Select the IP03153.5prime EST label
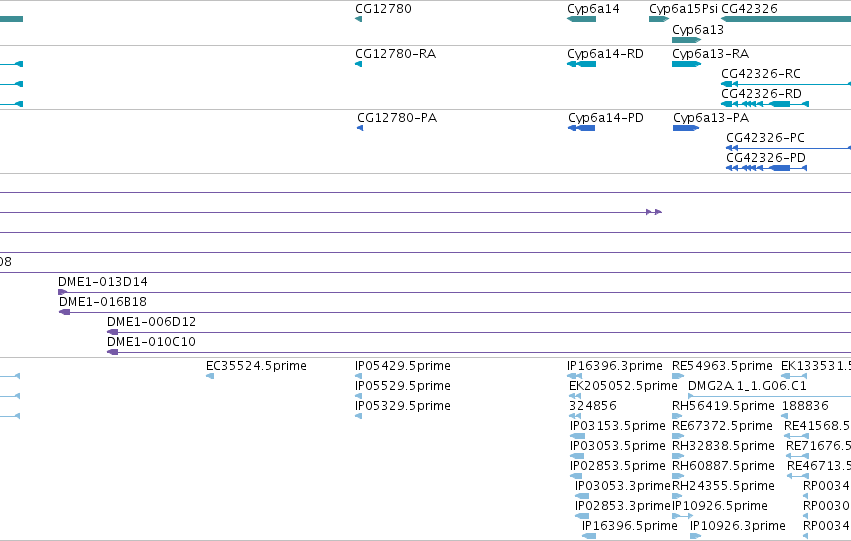 pyautogui.click(x=618, y=427)
